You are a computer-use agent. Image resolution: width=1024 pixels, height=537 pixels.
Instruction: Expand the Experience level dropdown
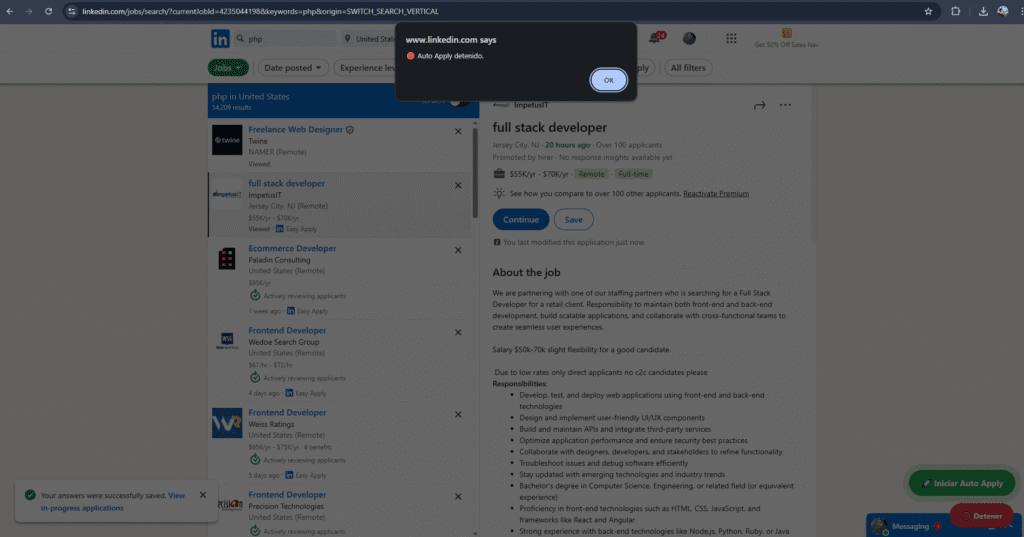pos(368,68)
